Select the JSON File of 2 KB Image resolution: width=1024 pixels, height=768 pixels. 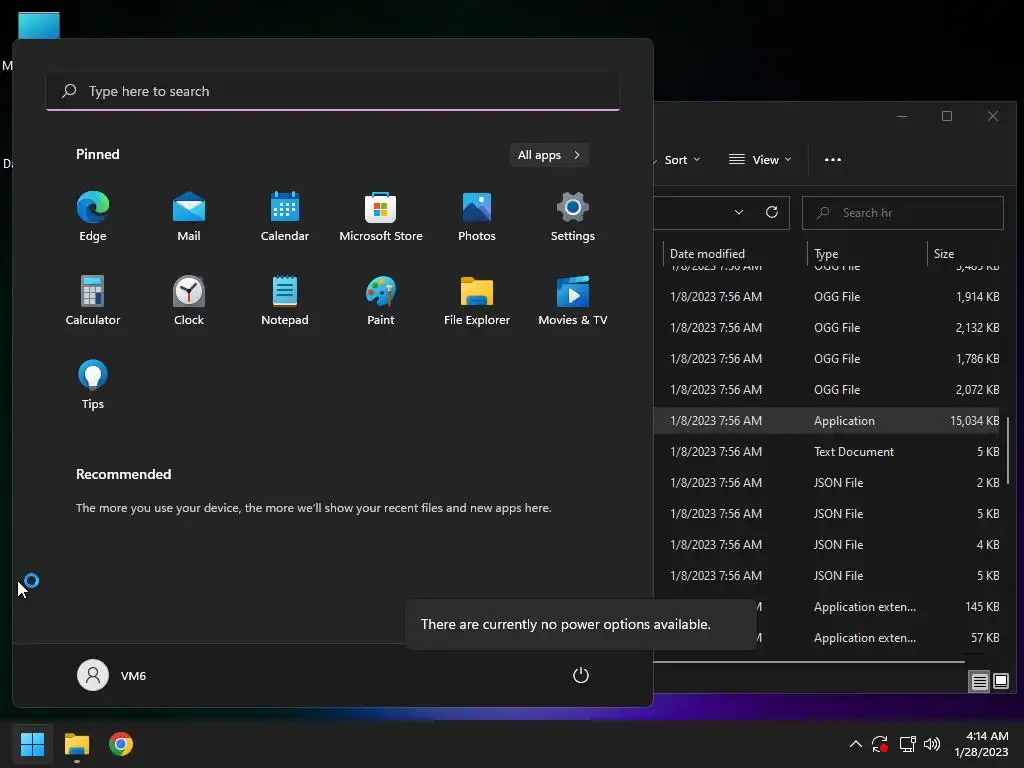click(829, 483)
